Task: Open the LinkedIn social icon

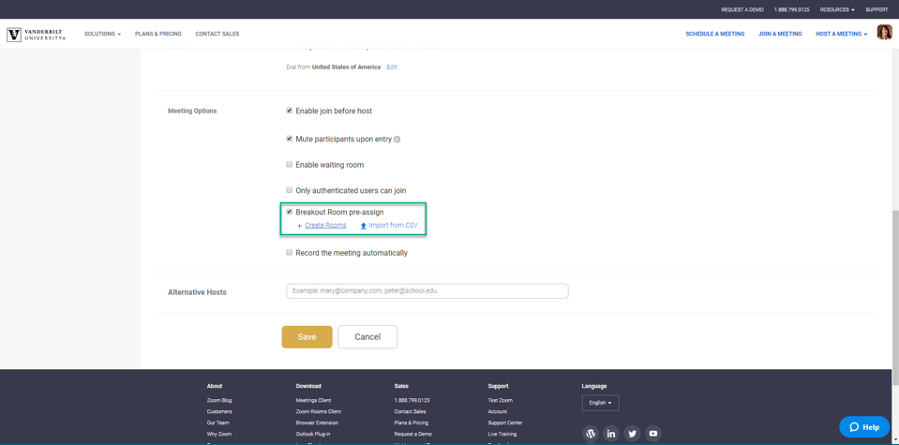Action: click(611, 434)
